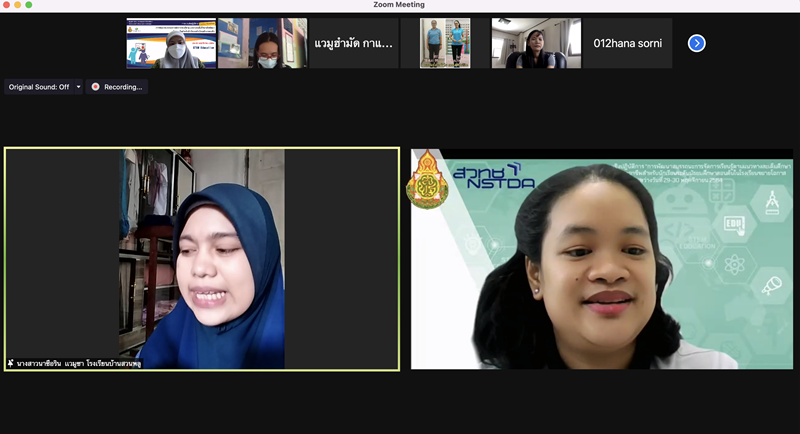Click the Zoom Meeting window title
Screen dimensions: 800x434
coord(400,6)
